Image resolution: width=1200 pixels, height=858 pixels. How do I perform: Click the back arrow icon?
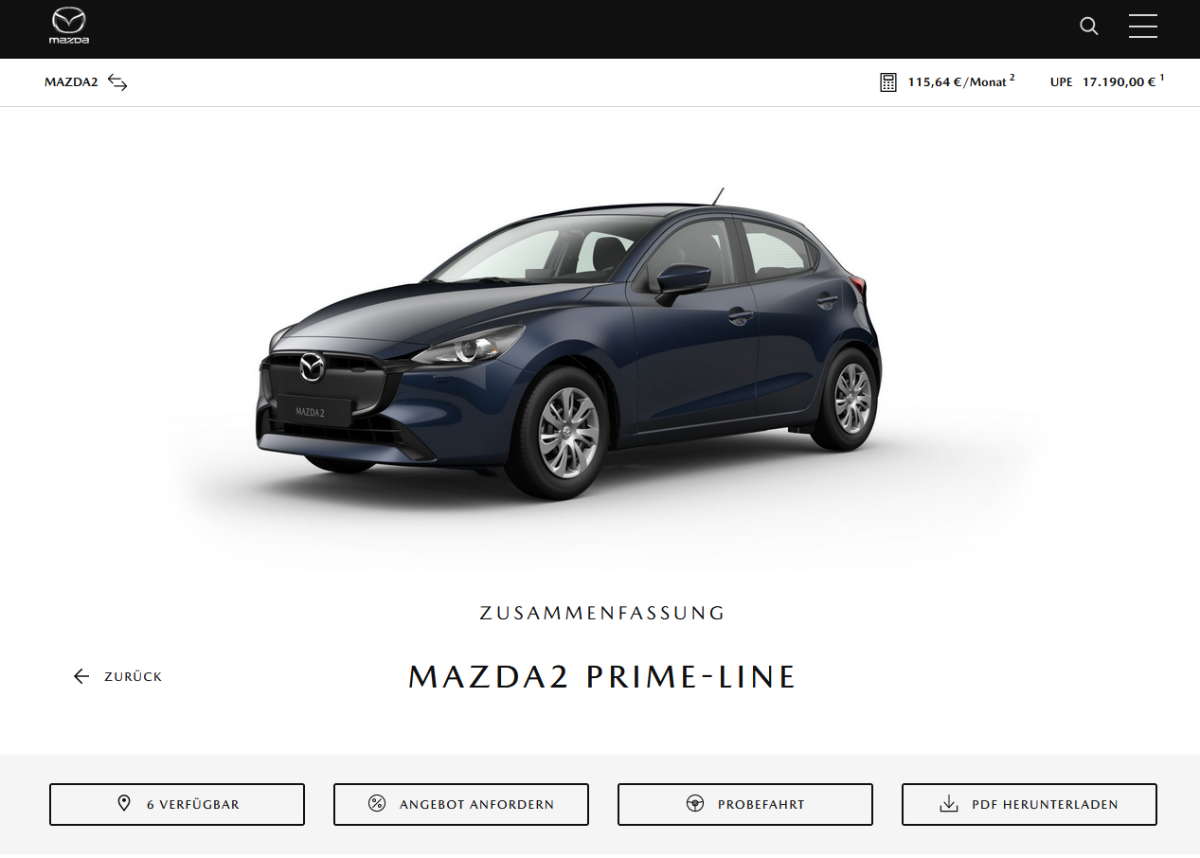coord(81,677)
